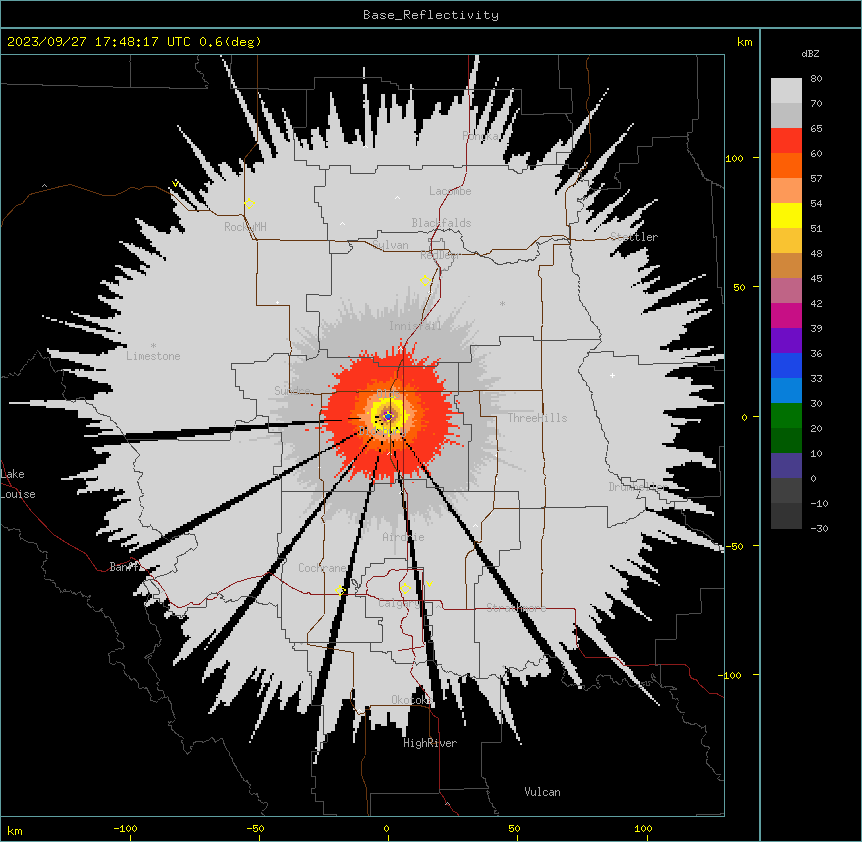Select the 42-45 dBZ rose swatch
862x842 pixels.
pyautogui.click(x=786, y=291)
